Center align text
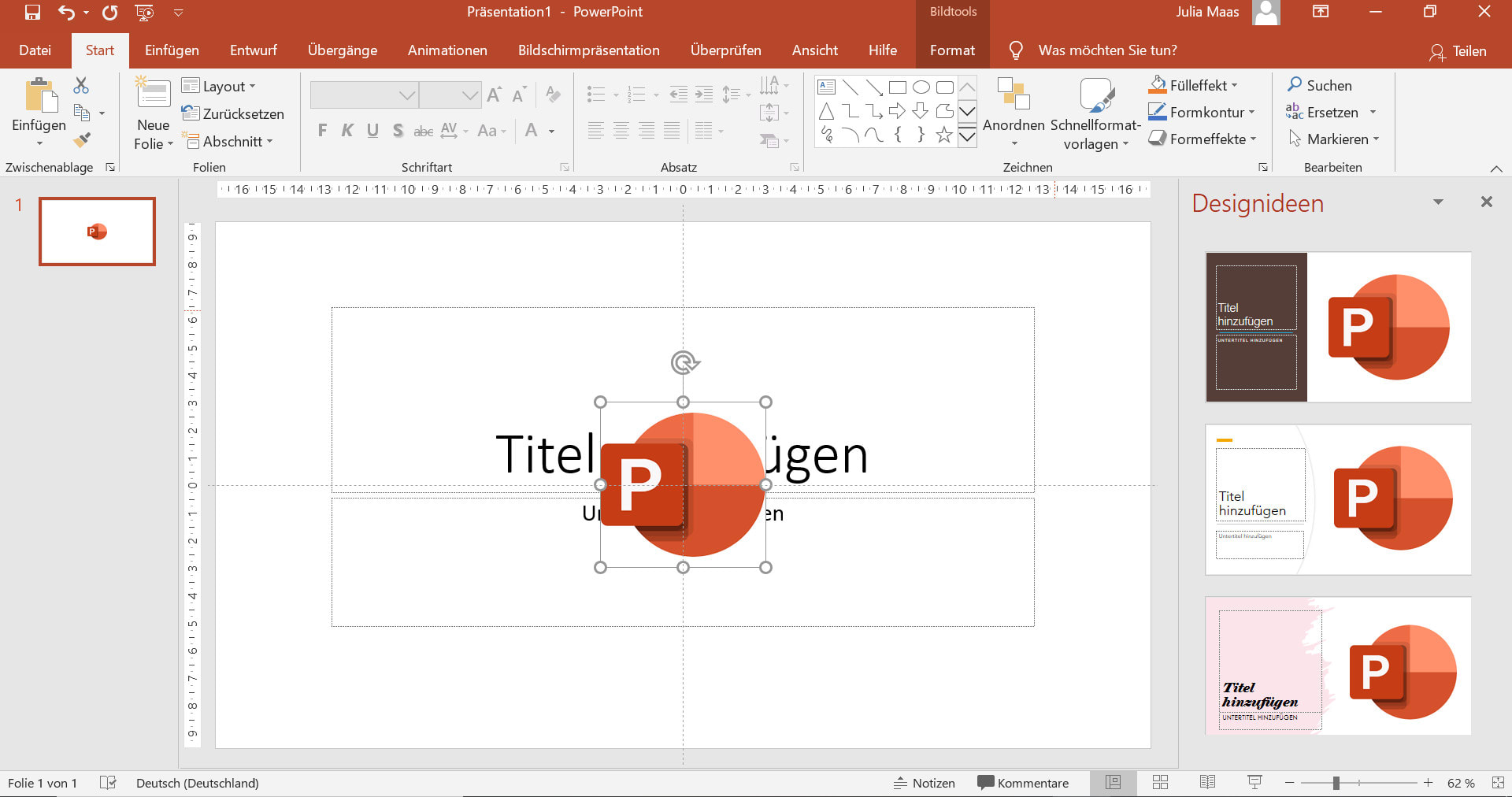 621,131
